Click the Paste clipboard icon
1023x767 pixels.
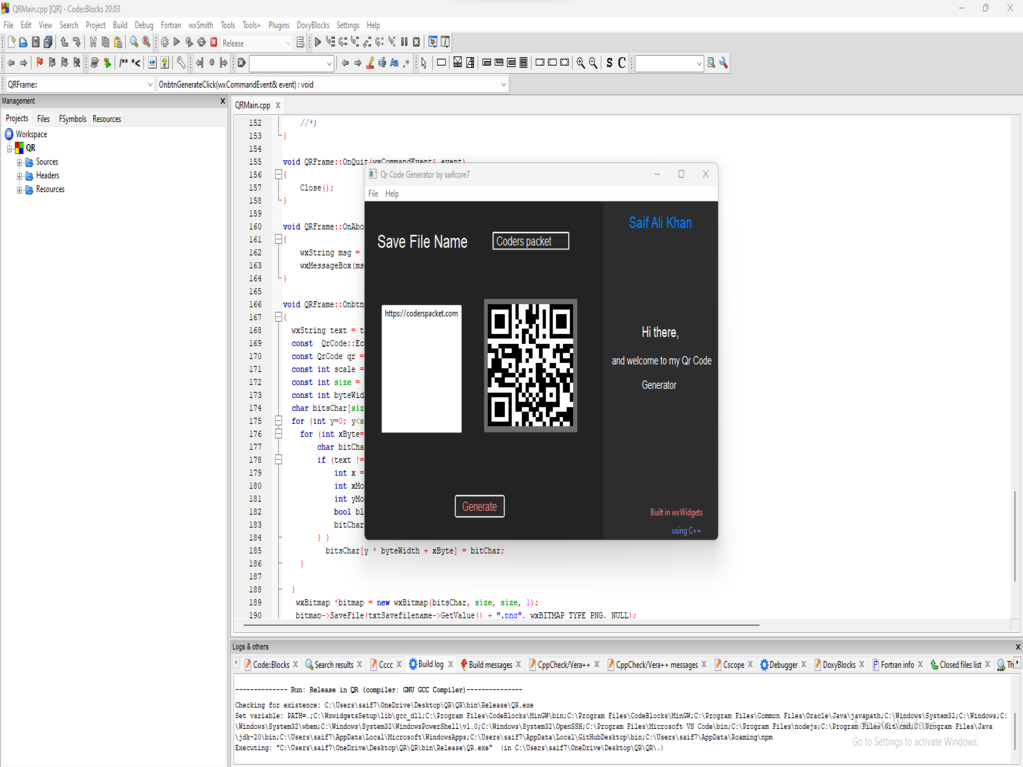117,42
